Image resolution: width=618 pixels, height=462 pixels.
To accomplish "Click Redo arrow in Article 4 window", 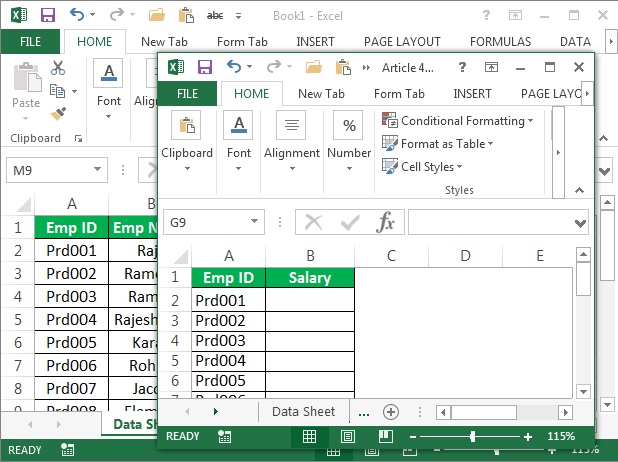I will coord(274,67).
